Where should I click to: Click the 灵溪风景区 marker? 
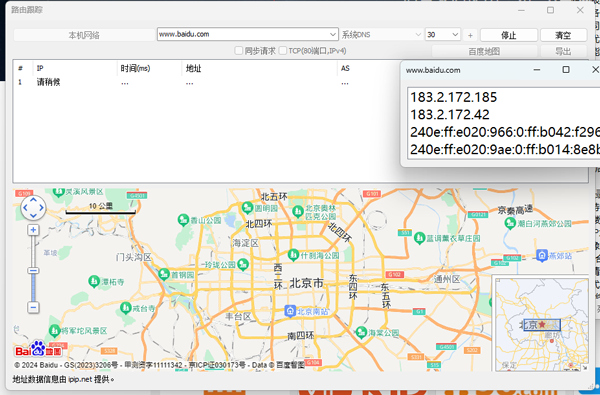[59, 192]
